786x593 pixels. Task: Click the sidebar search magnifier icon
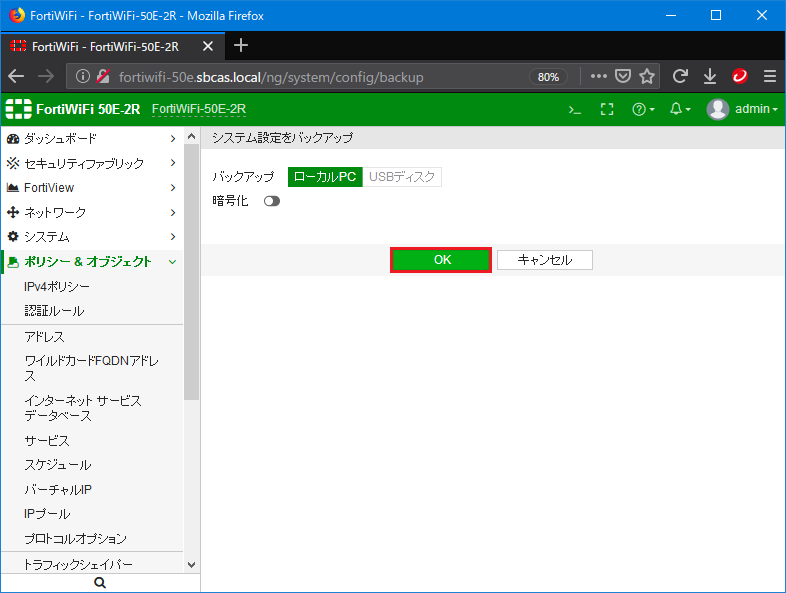100,583
